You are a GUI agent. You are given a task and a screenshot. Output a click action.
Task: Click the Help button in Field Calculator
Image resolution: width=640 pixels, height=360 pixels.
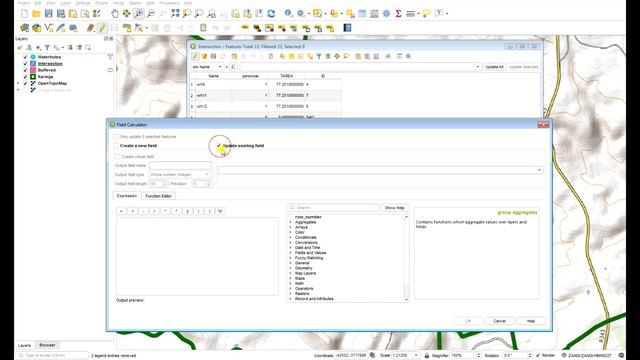click(531, 321)
